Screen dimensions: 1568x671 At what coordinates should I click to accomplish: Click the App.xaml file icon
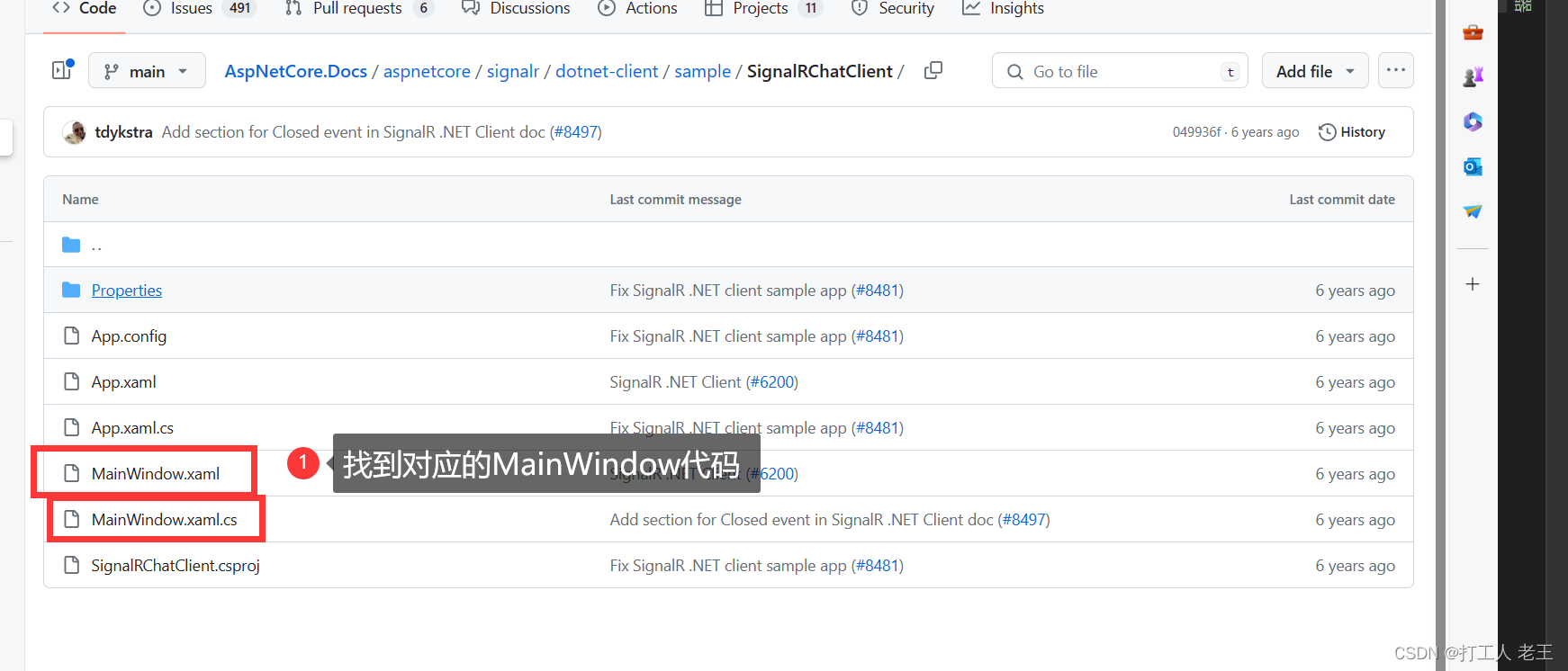(x=72, y=381)
